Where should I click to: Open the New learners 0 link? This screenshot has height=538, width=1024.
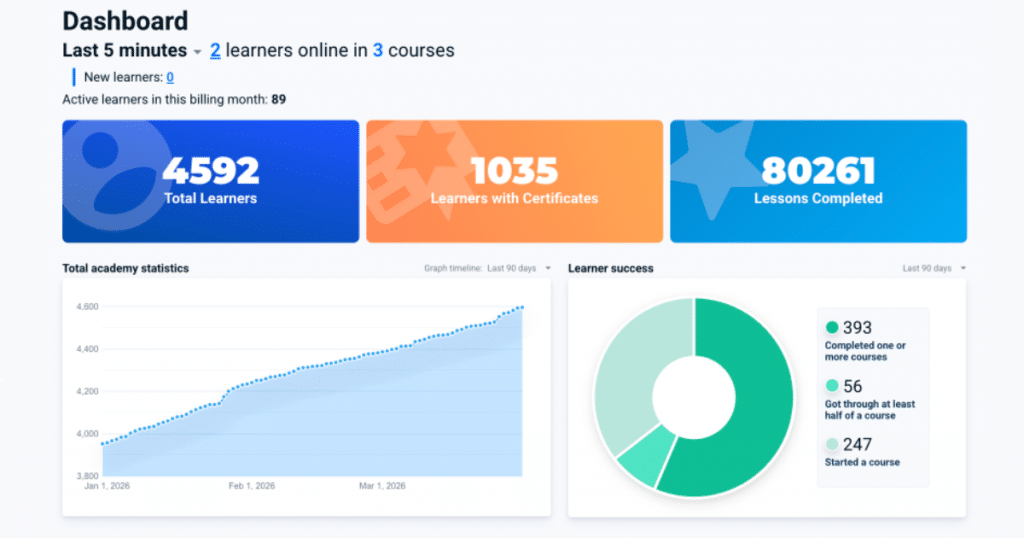(x=170, y=77)
